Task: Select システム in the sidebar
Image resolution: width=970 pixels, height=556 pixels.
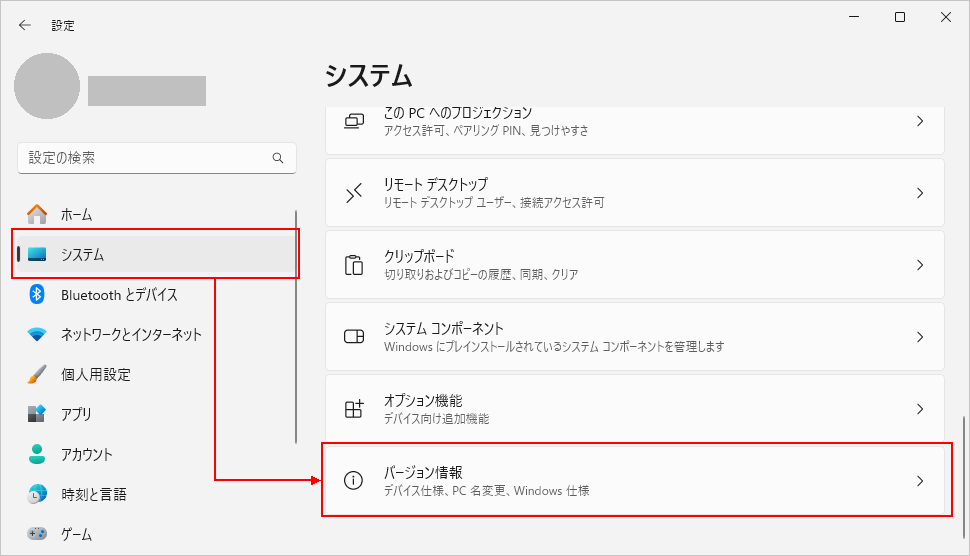Action: (x=156, y=254)
